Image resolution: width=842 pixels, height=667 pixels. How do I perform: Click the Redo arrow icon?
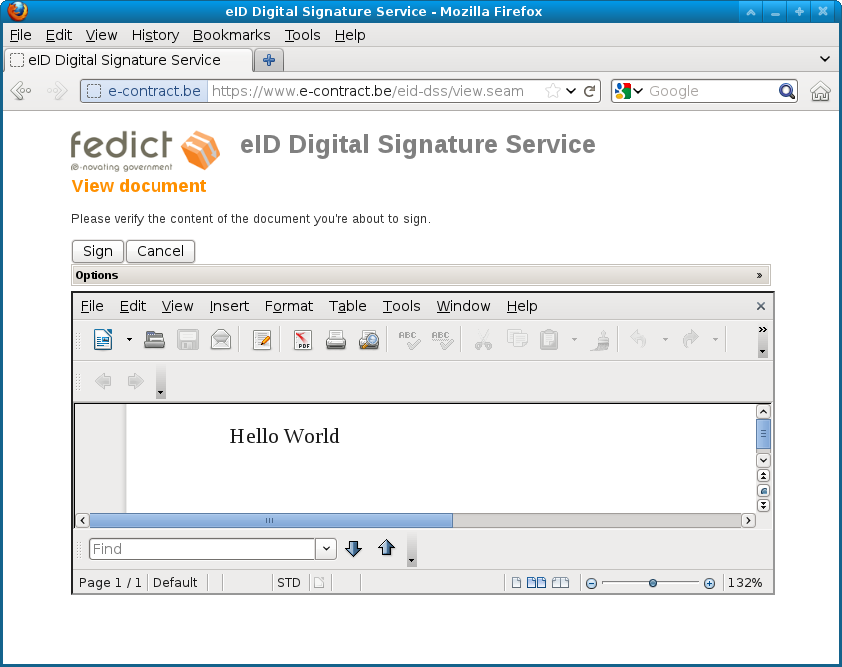click(x=691, y=339)
